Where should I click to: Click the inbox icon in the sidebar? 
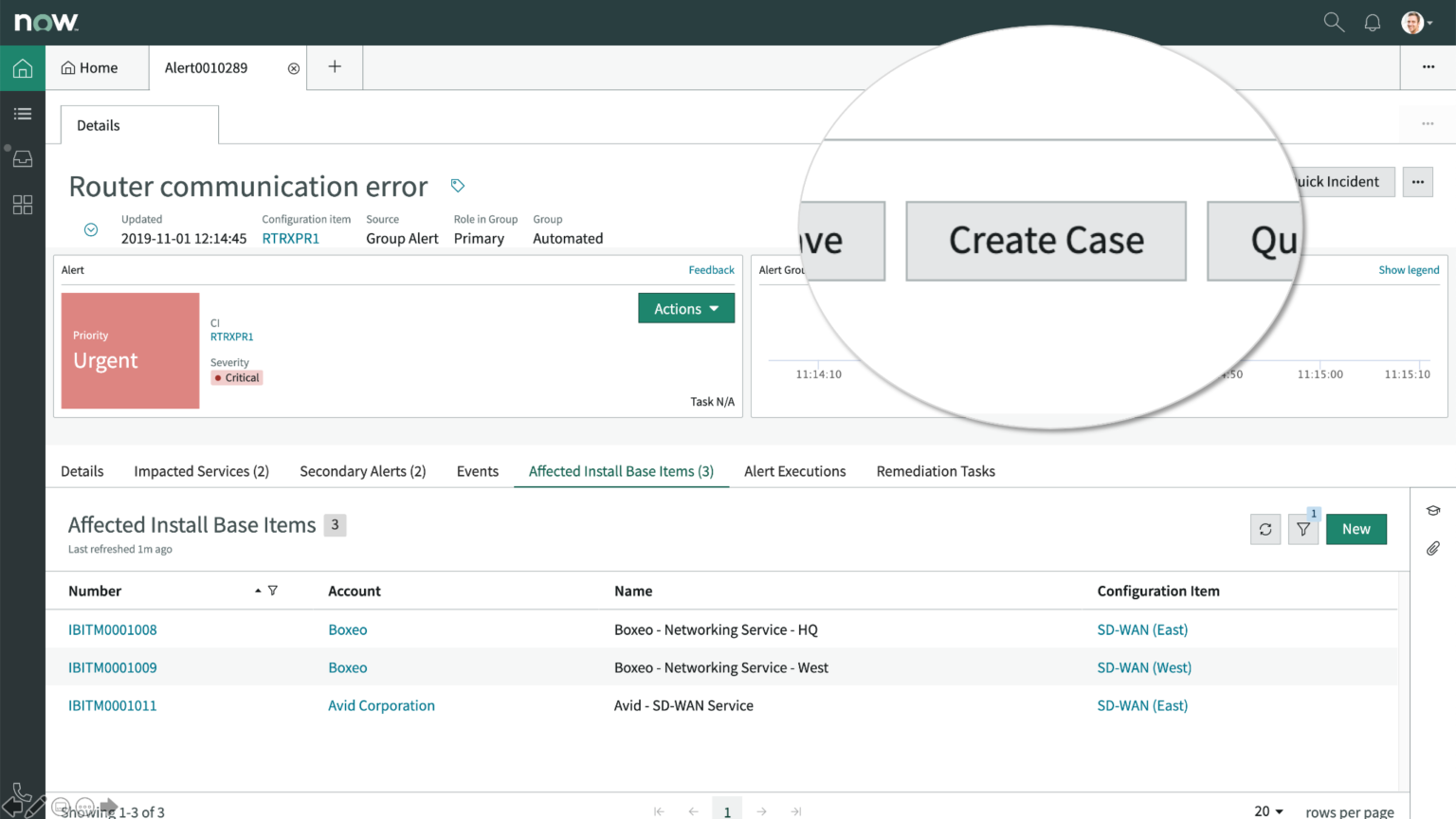(x=22, y=158)
